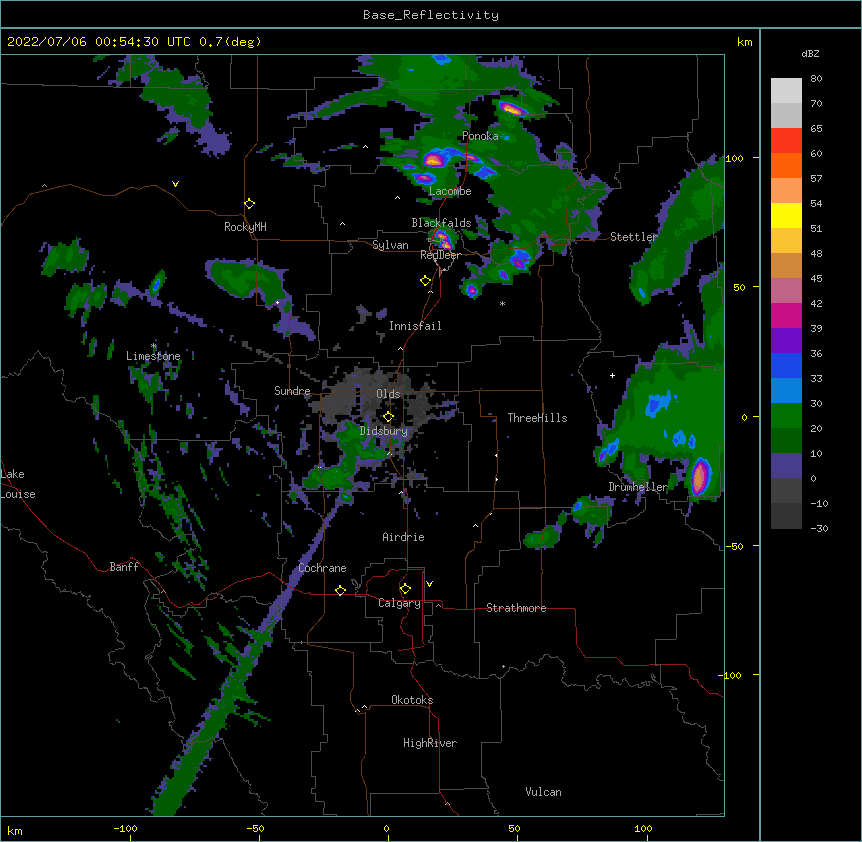Click the Banff label
Viewport: 862px width, 842px height.
tap(124, 567)
